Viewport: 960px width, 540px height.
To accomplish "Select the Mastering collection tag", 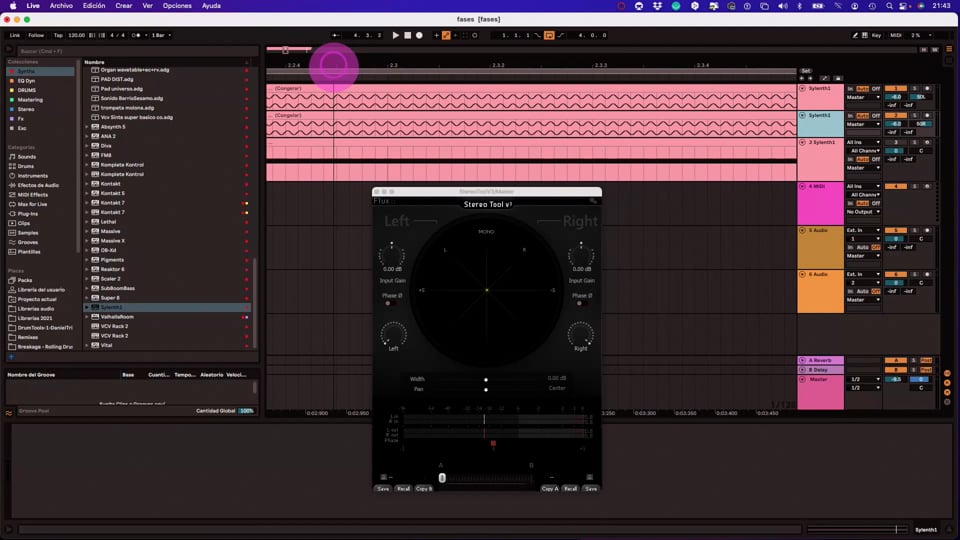I will 30,100.
